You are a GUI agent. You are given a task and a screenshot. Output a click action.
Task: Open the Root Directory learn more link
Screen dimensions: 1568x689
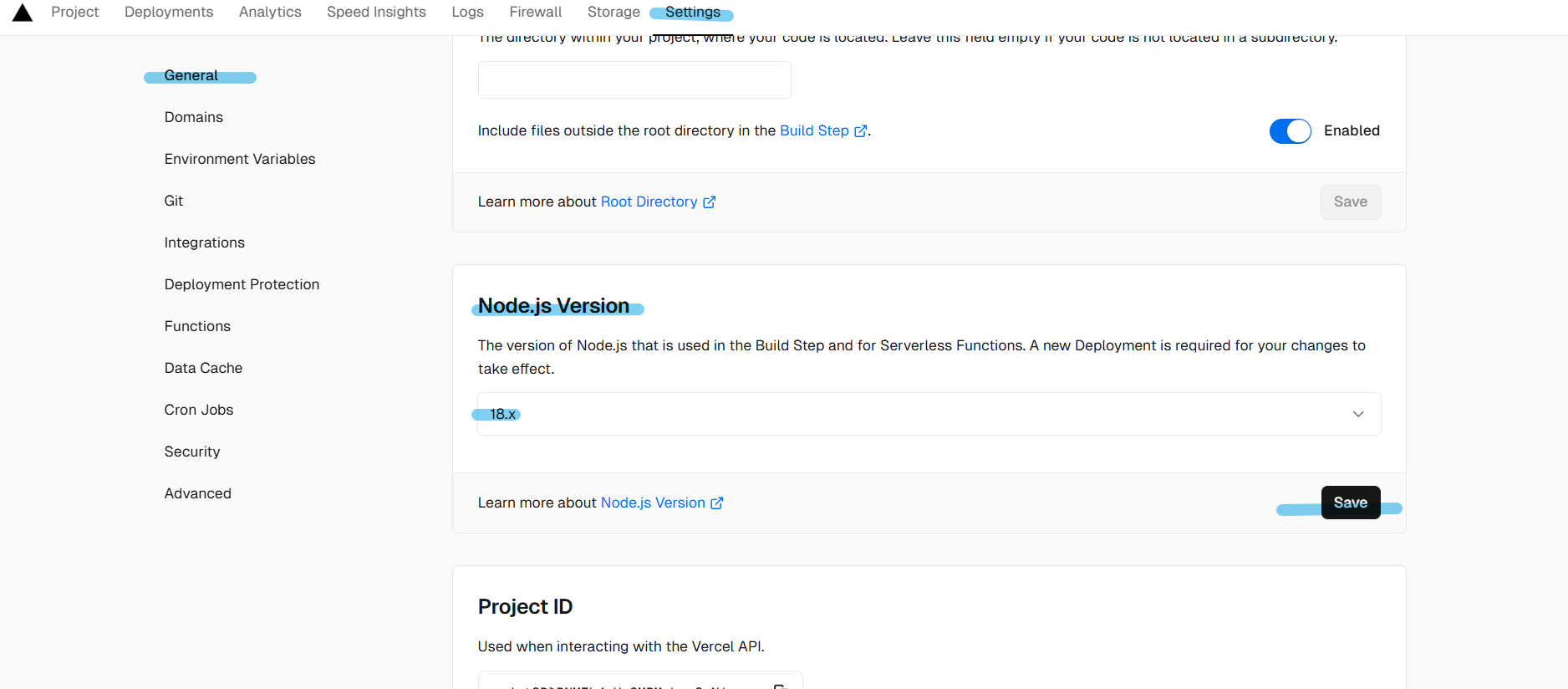tap(649, 202)
